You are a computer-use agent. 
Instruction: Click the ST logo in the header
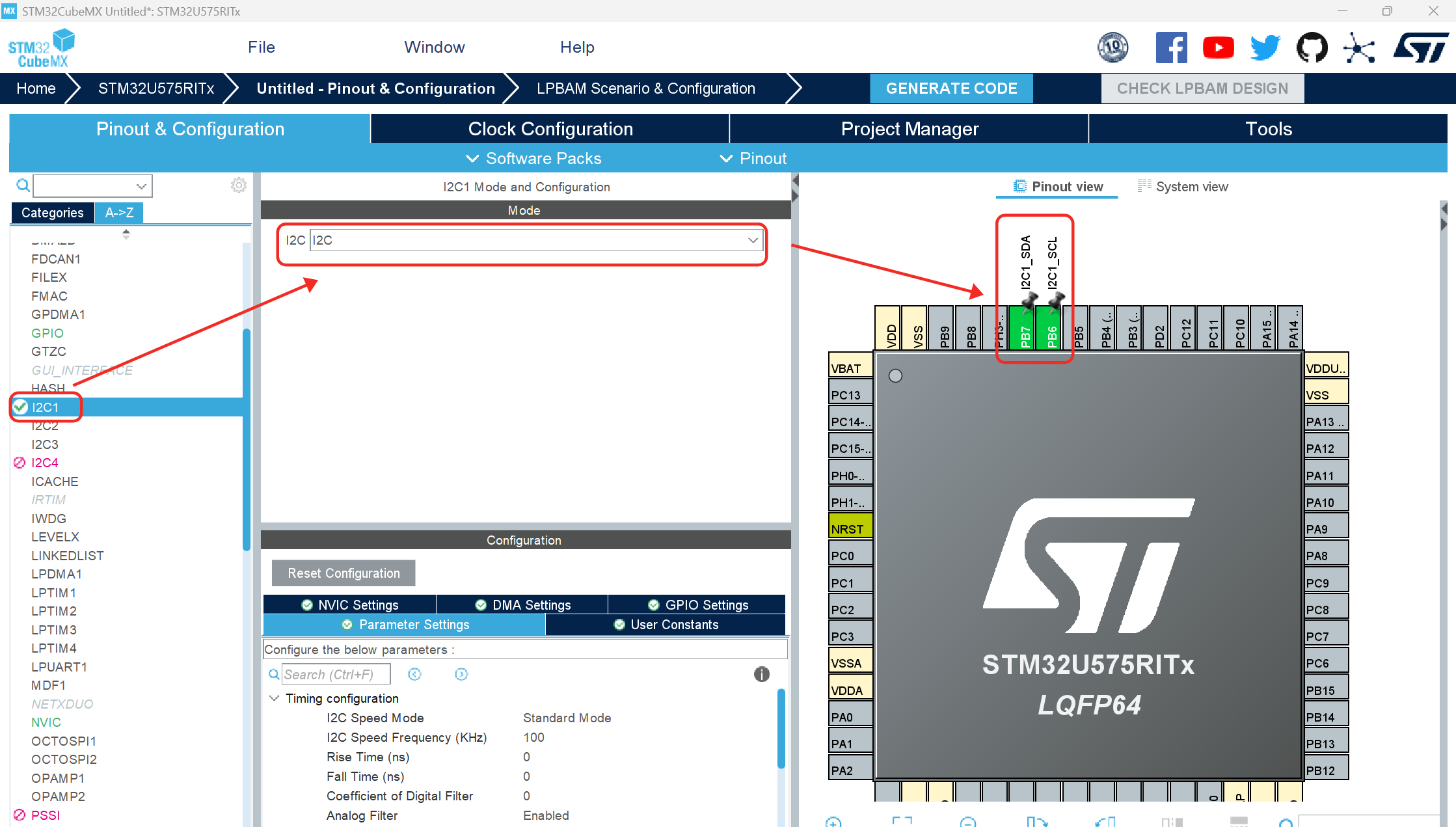click(x=1421, y=48)
